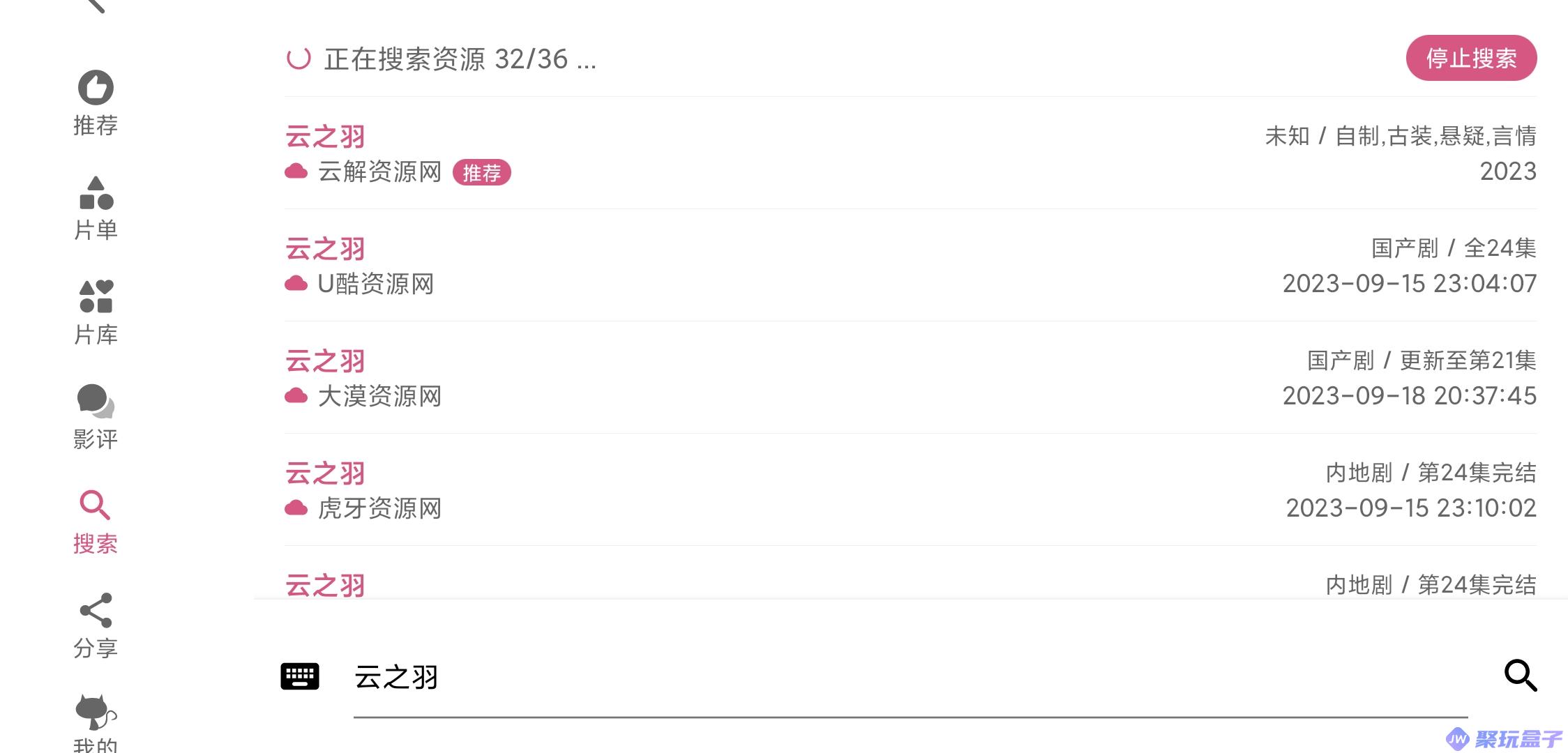
Task: Open the 我的 cat profile icon
Action: click(96, 713)
